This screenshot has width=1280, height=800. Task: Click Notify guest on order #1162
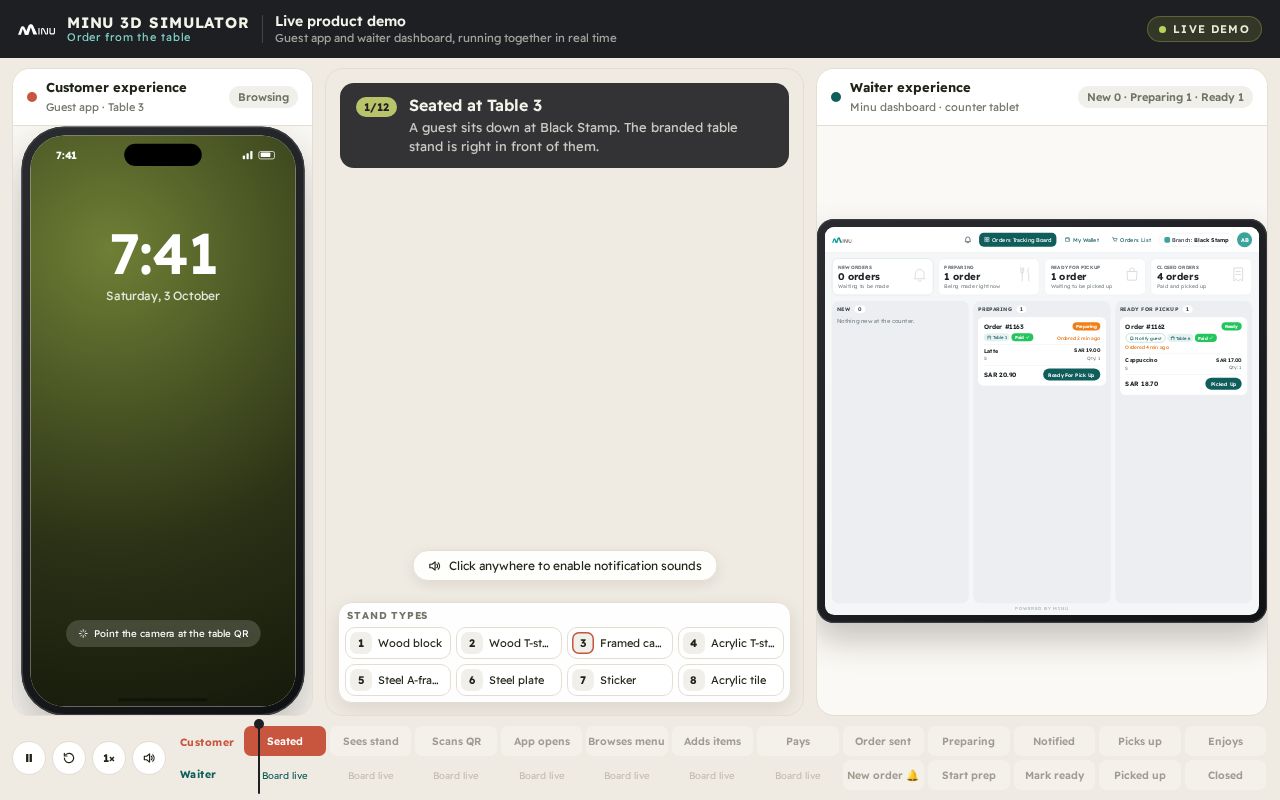(x=1145, y=338)
